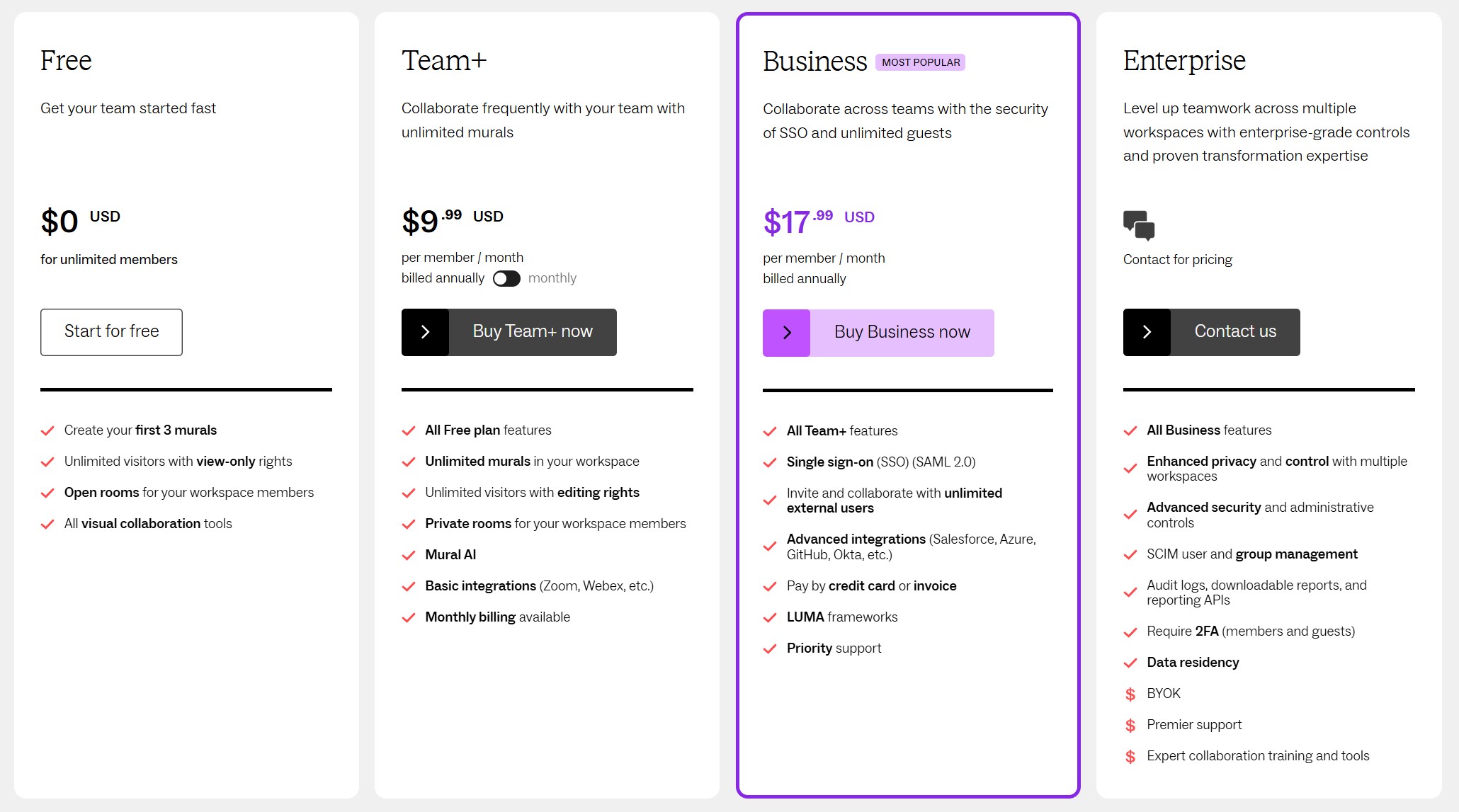1459x812 pixels.
Task: Click the 'monthly' billing label
Action: [x=552, y=278]
